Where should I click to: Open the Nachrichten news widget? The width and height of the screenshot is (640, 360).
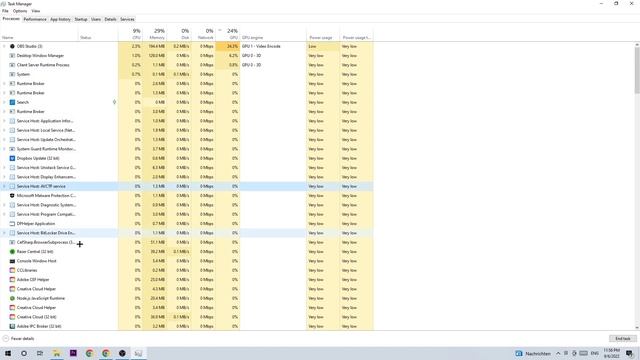(x=533, y=353)
